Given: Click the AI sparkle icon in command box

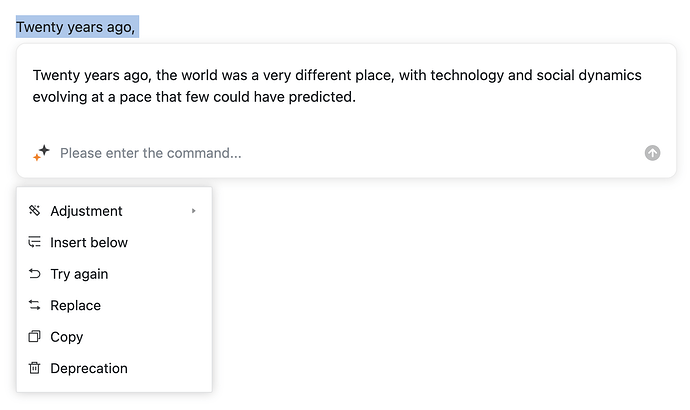Looking at the screenshot, I should pos(41,153).
